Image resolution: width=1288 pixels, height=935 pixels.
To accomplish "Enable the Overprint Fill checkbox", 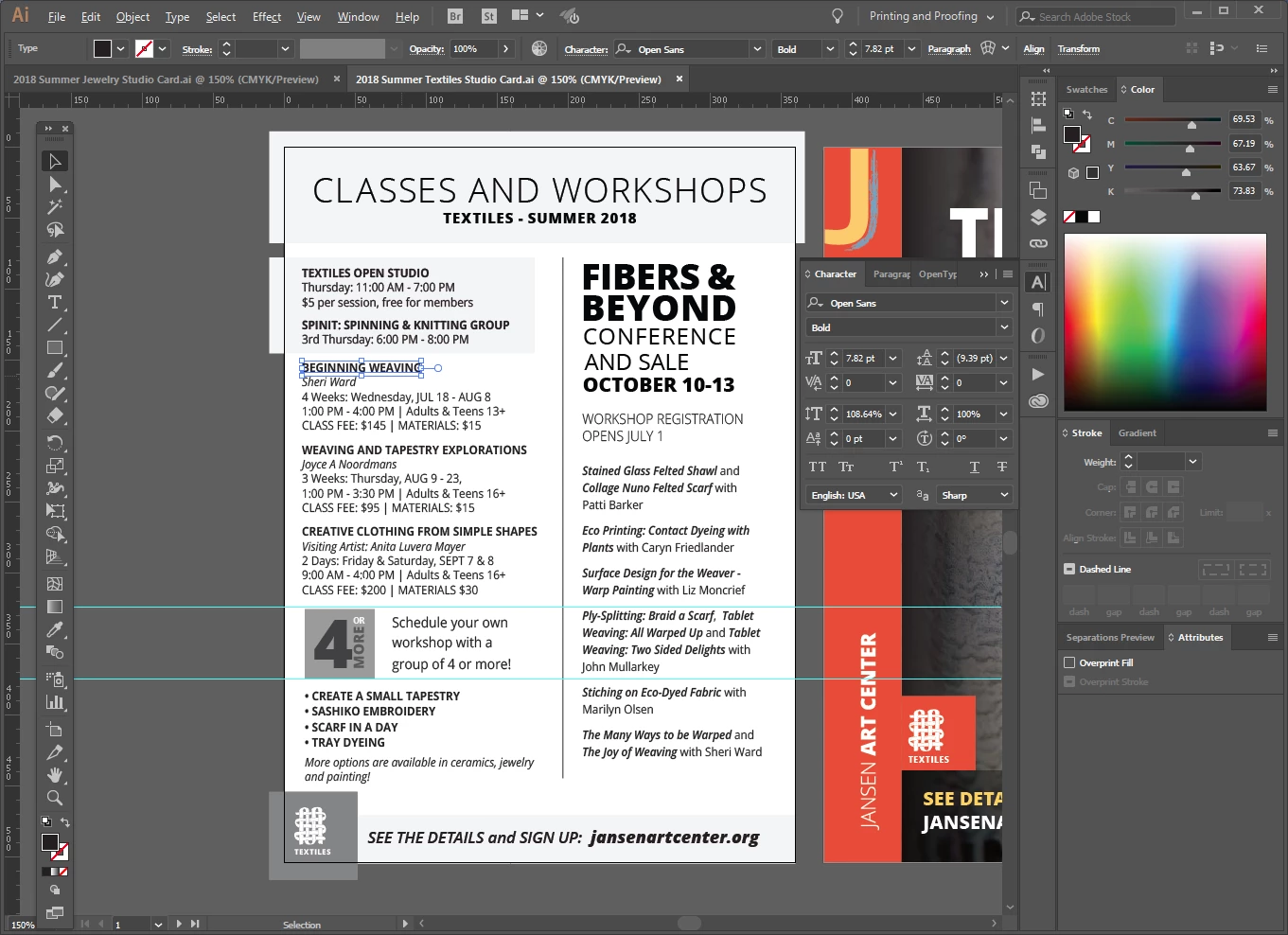I will point(1069,662).
